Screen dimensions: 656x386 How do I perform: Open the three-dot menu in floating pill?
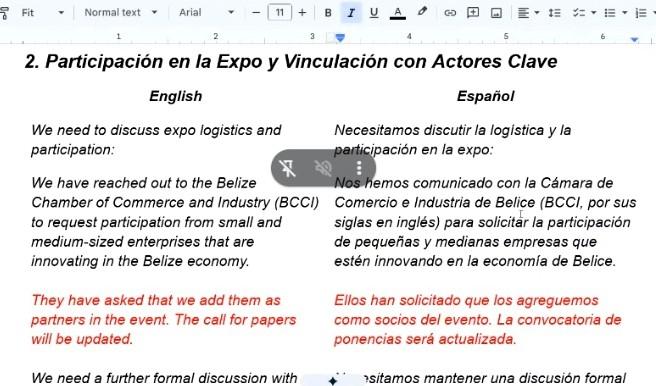coord(359,168)
